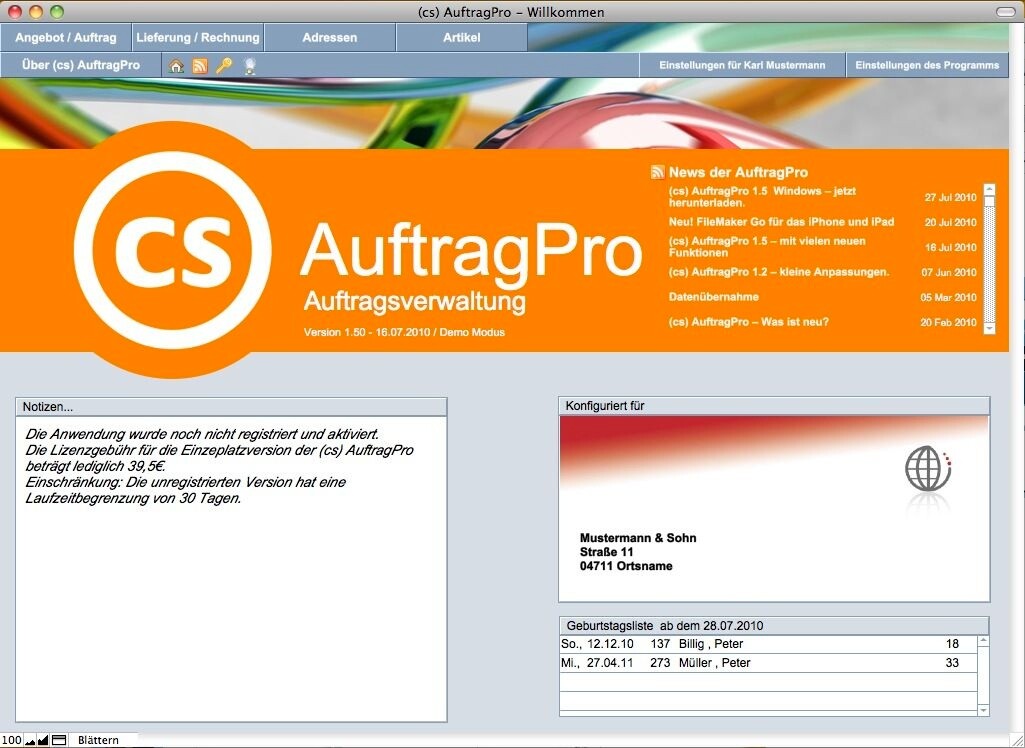Switch to the Artikel tab

462,37
